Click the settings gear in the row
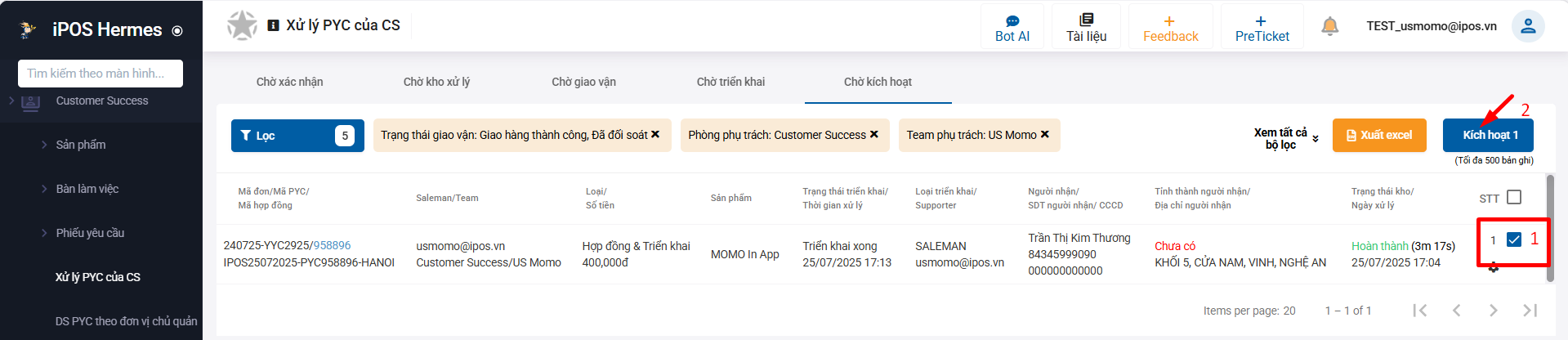Image resolution: width=1568 pixels, height=340 pixels. point(1494,267)
